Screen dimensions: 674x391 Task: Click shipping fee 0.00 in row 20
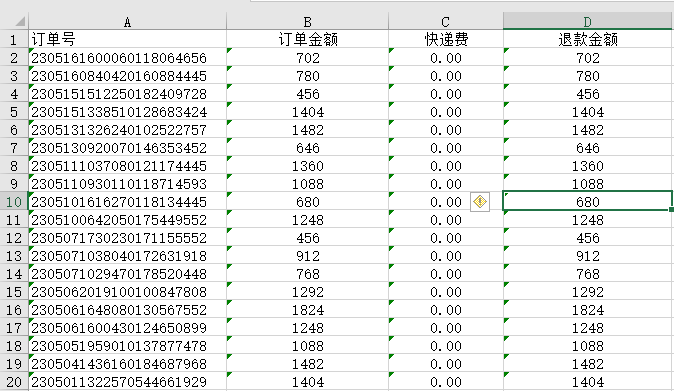[x=446, y=382]
